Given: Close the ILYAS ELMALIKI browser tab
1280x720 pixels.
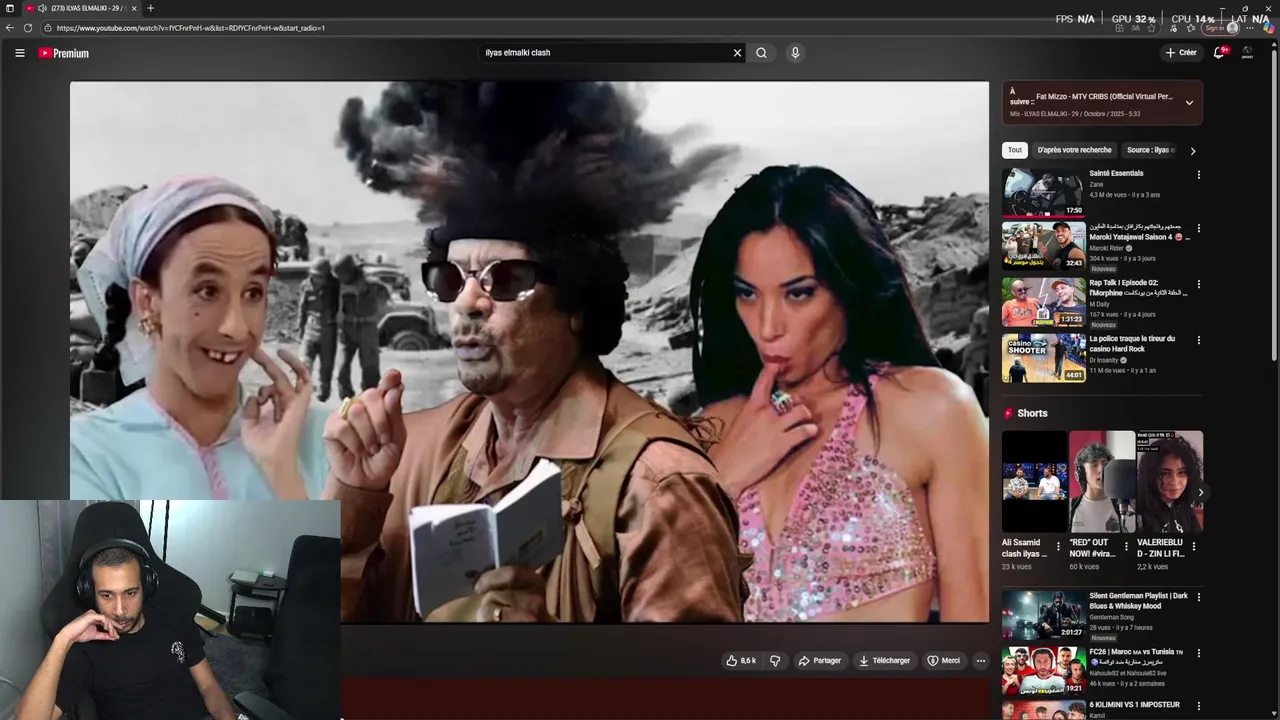Looking at the screenshot, I should click(x=134, y=8).
